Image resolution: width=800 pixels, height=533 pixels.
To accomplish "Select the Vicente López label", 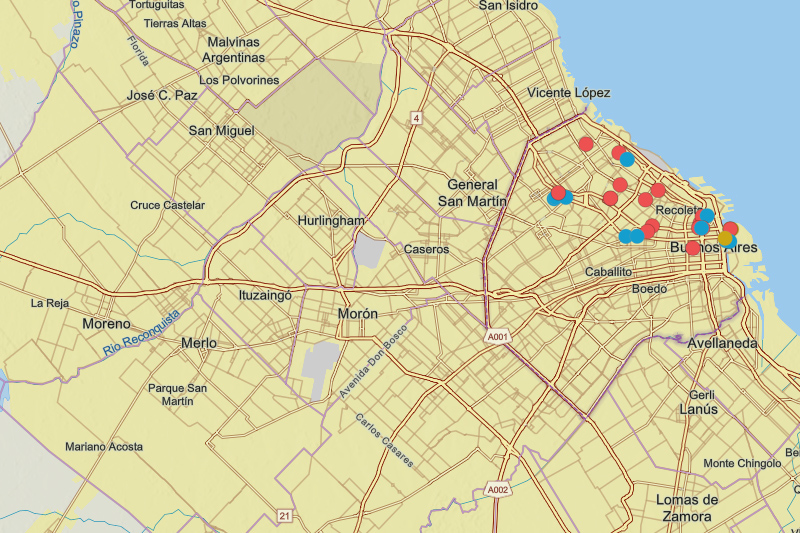I will tap(568, 92).
